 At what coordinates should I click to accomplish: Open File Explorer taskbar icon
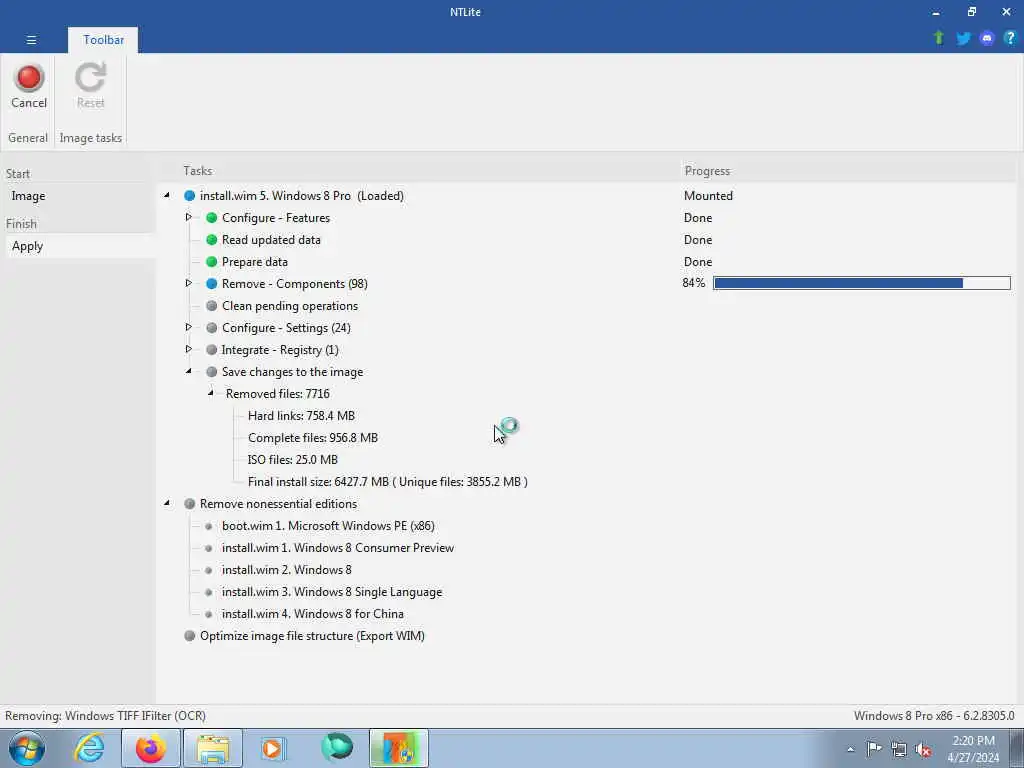pos(213,748)
